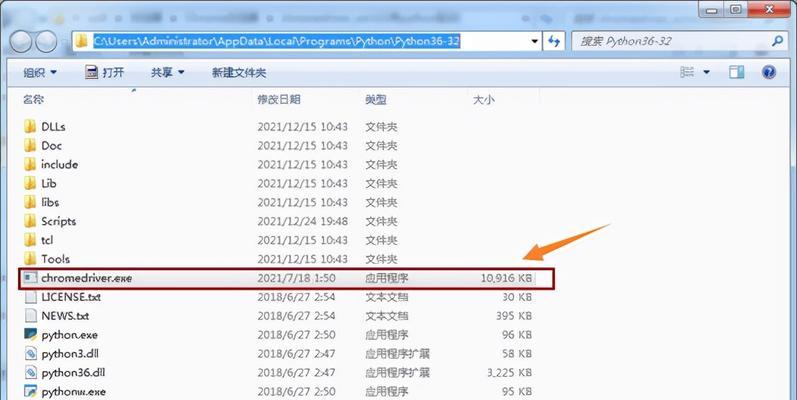
Task: Select the Scripts folder icon
Action: click(x=30, y=221)
